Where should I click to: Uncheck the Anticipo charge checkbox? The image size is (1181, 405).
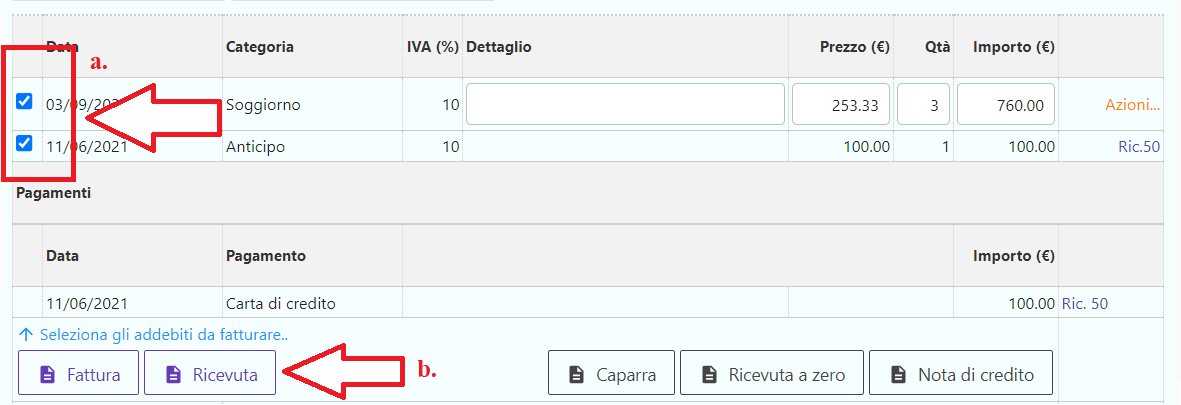coord(25,143)
